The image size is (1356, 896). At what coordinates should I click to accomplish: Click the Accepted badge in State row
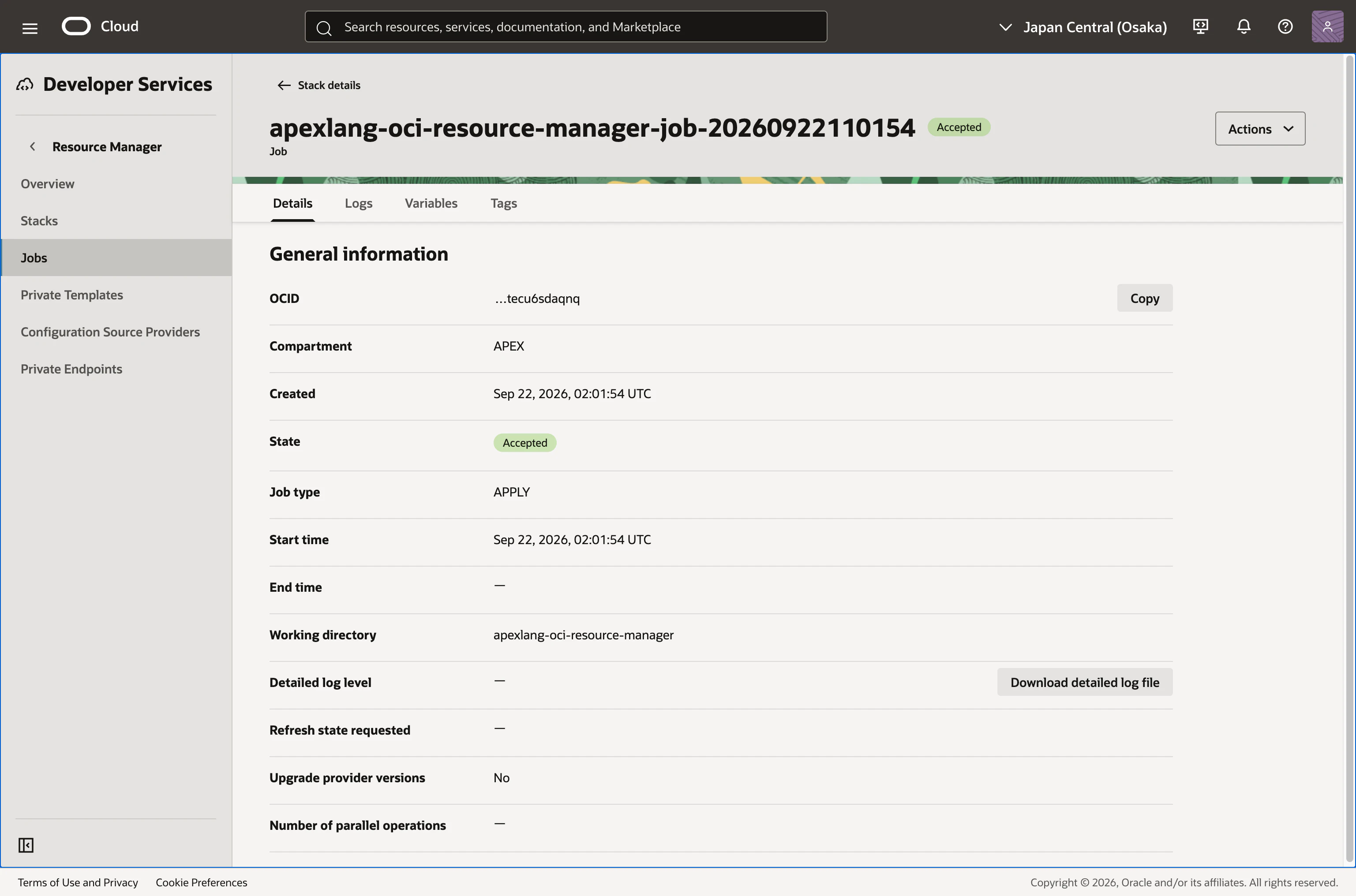tap(525, 443)
